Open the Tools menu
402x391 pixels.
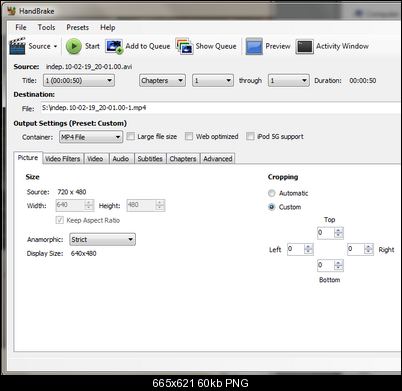pyautogui.click(x=46, y=27)
